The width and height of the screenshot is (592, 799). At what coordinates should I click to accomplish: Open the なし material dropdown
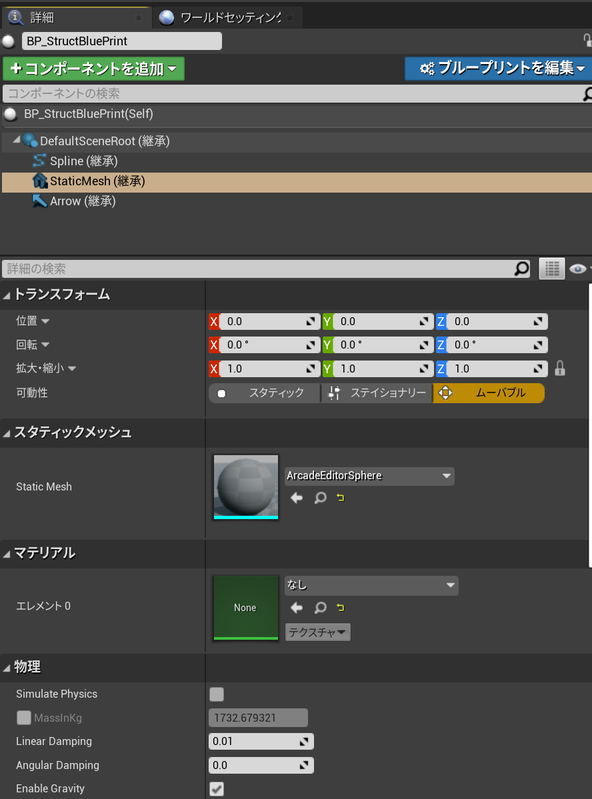tap(371, 585)
